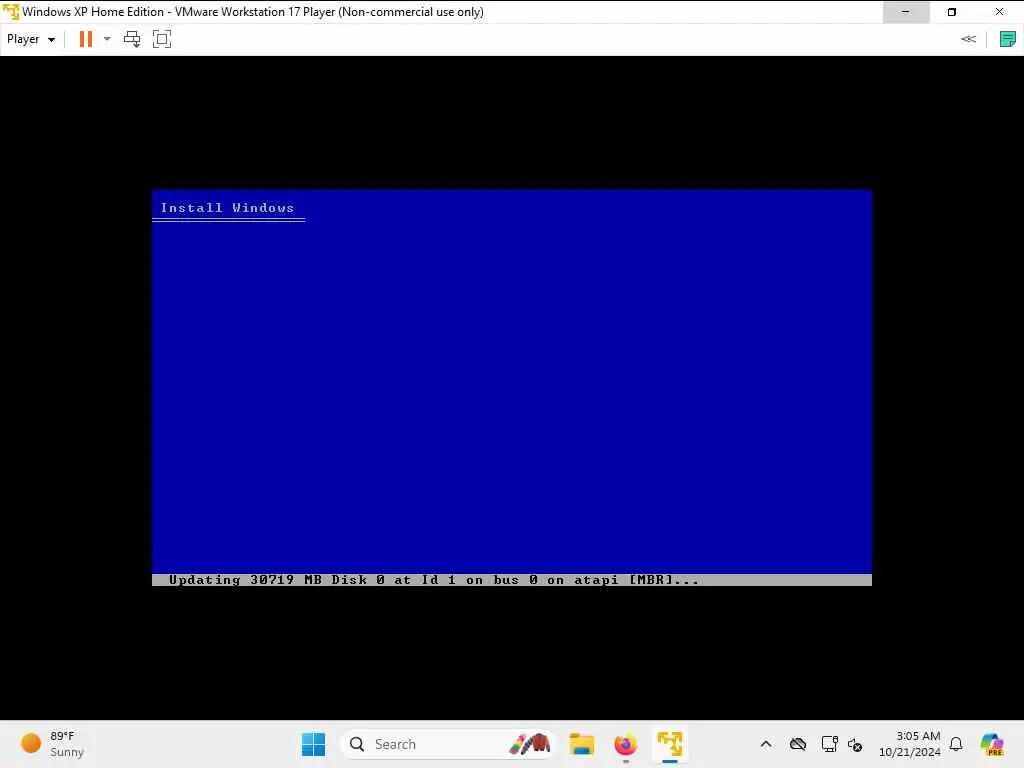Open Firefox from the taskbar

coord(626,744)
